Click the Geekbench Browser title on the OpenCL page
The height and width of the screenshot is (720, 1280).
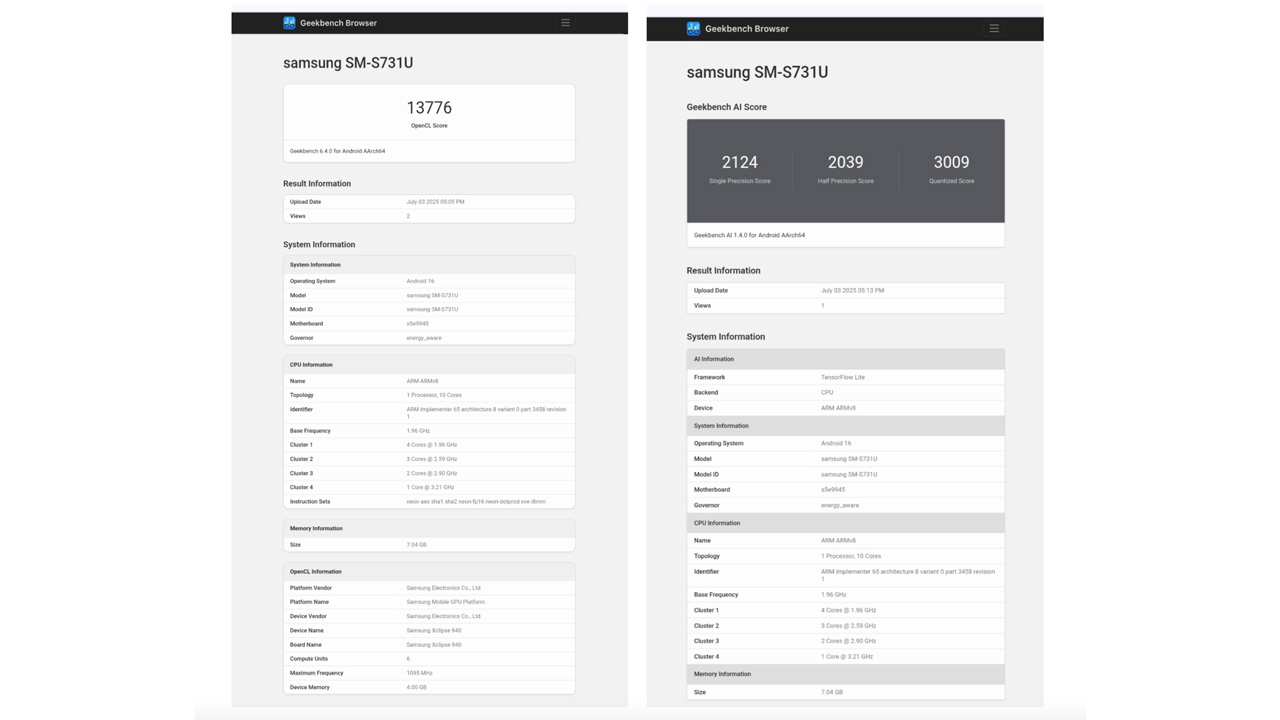[338, 22]
